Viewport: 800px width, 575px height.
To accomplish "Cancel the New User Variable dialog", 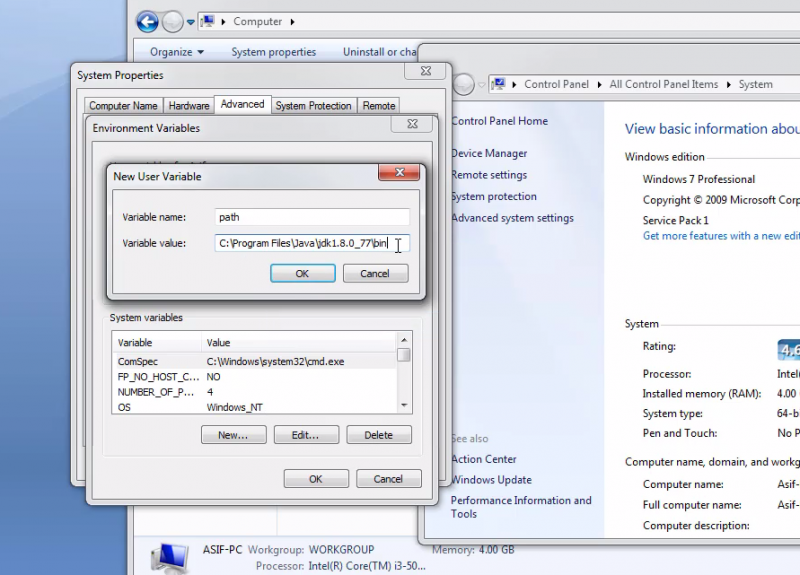I will coord(376,273).
